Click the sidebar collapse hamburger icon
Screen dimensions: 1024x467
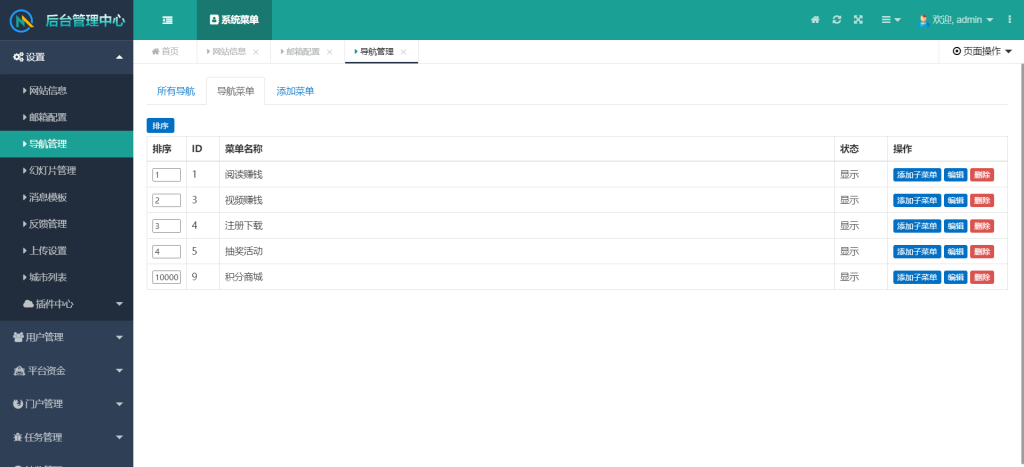click(167, 20)
